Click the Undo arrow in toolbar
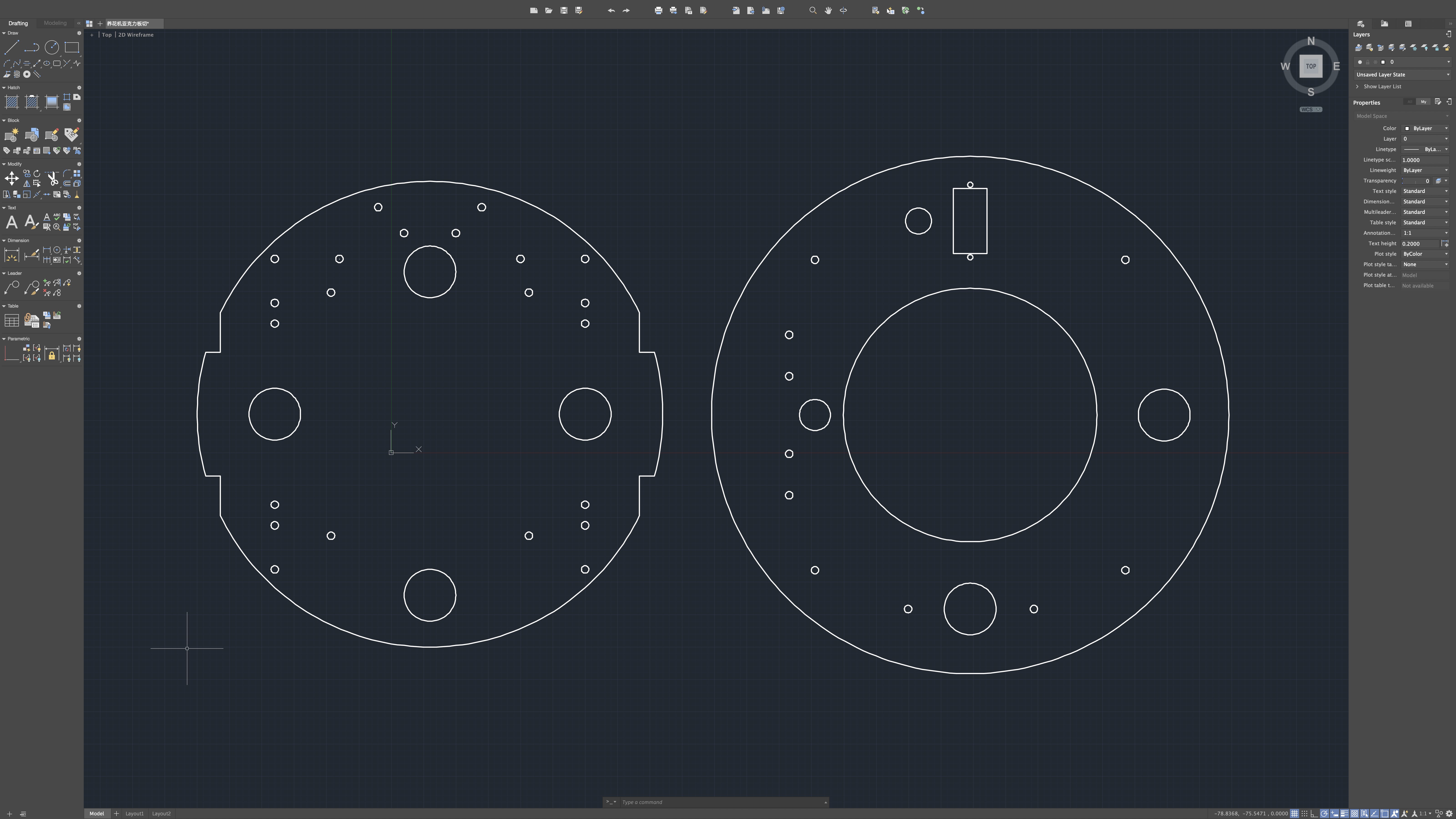Viewport: 1456px width, 819px height. click(x=611, y=11)
